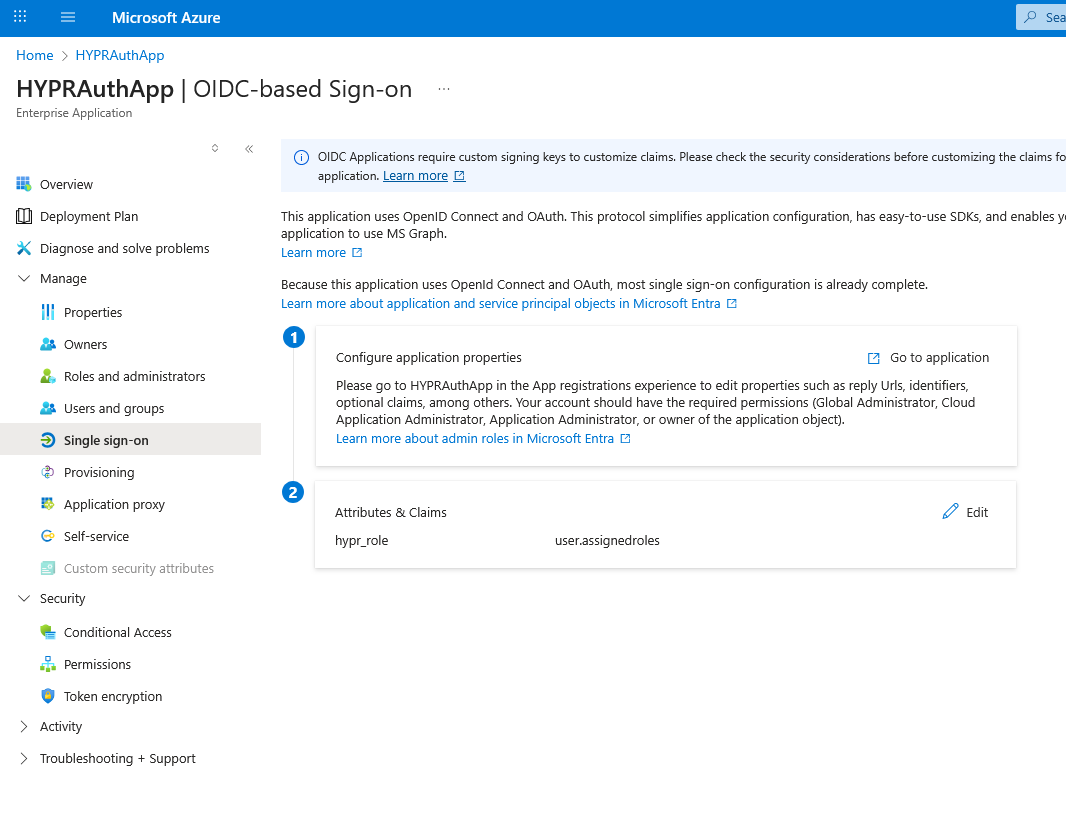Open the portal hamburger menu
Screen dimensions: 1066x839
(68, 17)
